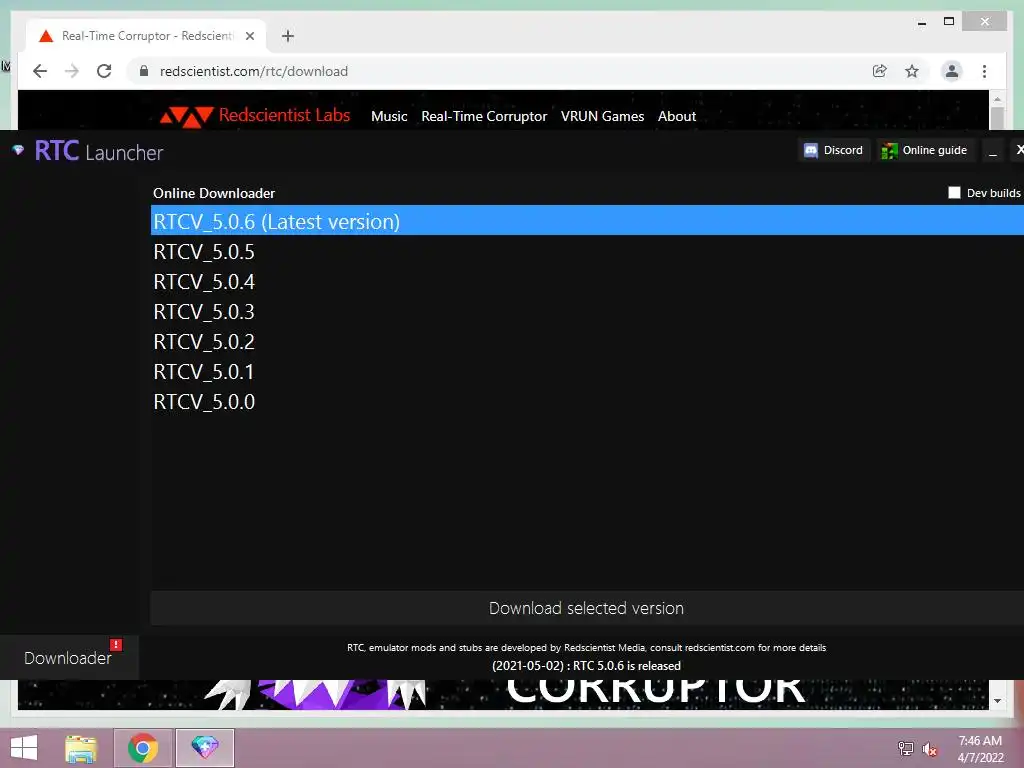The image size is (1024, 768).
Task: Switch to RTC Launcher taskbar icon
Action: [204, 748]
